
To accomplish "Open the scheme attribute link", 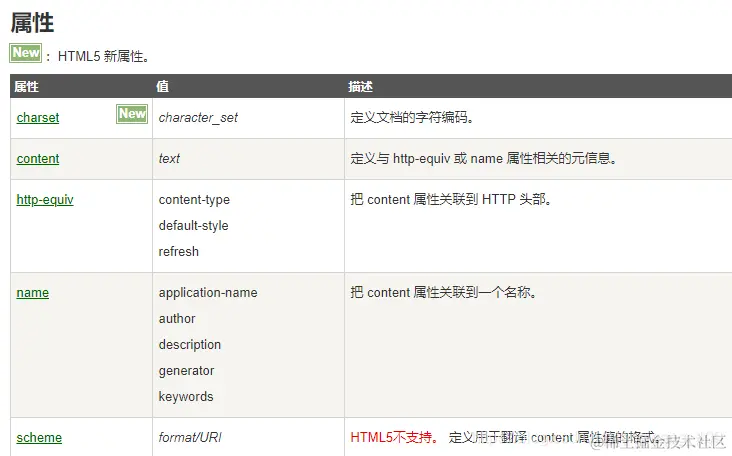I will pyautogui.click(x=39, y=438).
